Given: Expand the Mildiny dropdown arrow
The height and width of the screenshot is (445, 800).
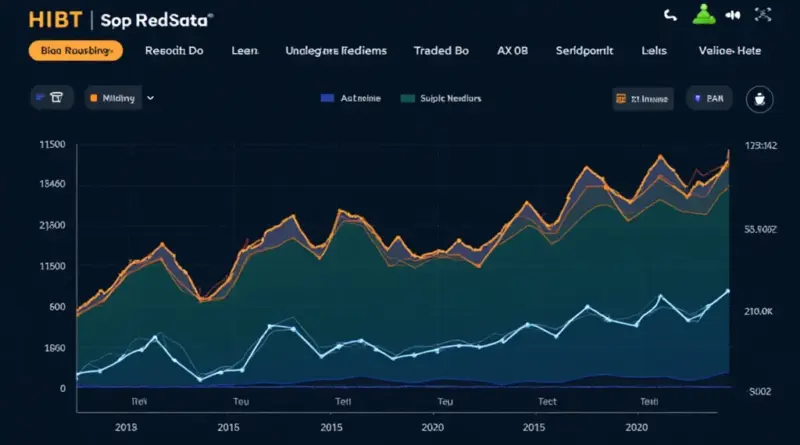Looking at the screenshot, I should tap(150, 98).
